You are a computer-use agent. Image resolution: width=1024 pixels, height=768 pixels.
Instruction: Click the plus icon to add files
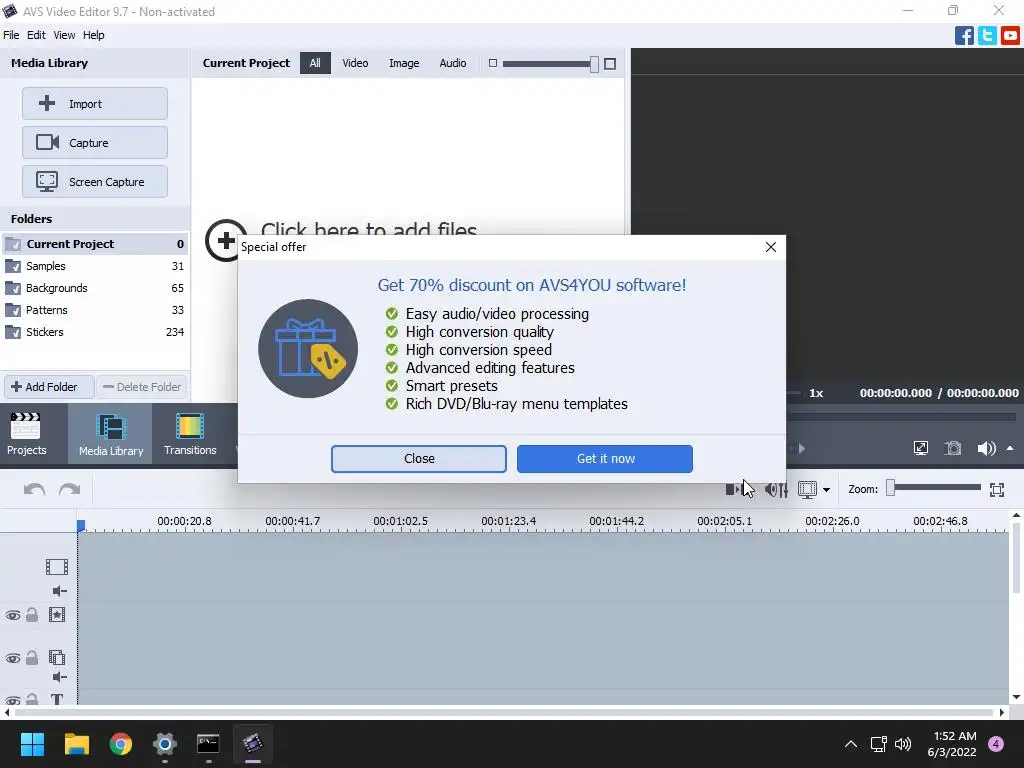(226, 240)
